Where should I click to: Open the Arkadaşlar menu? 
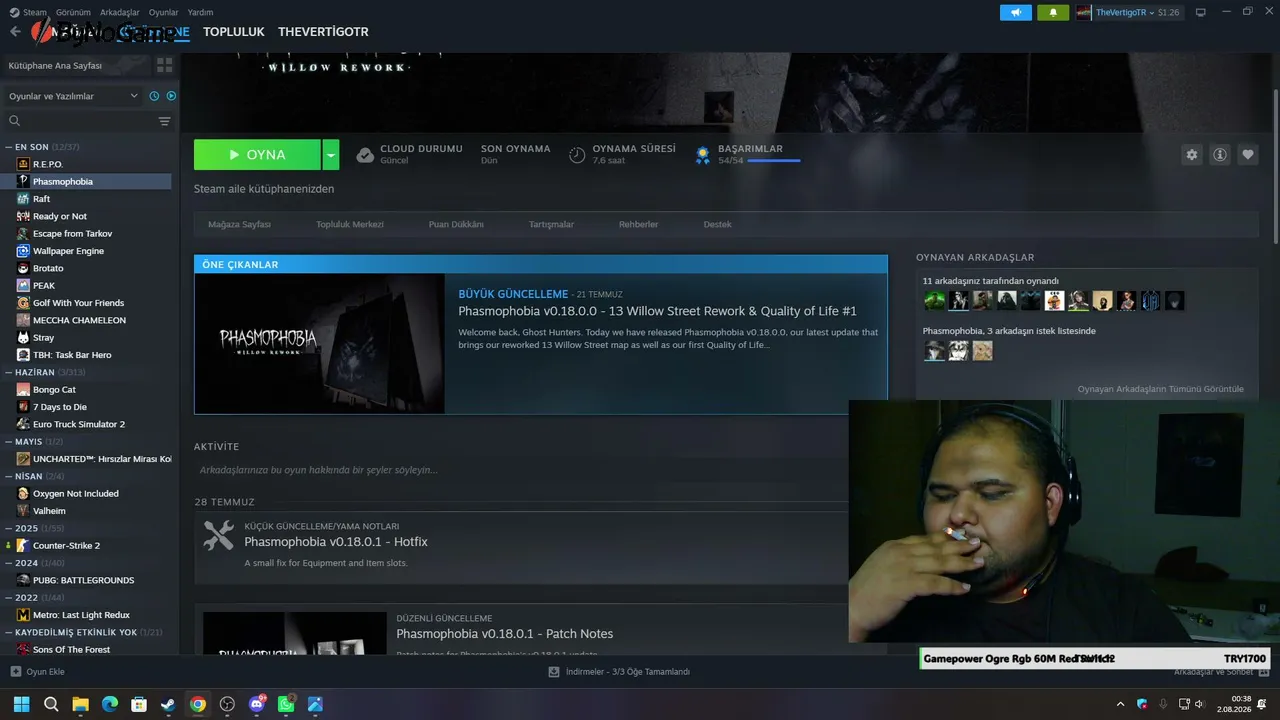point(120,12)
